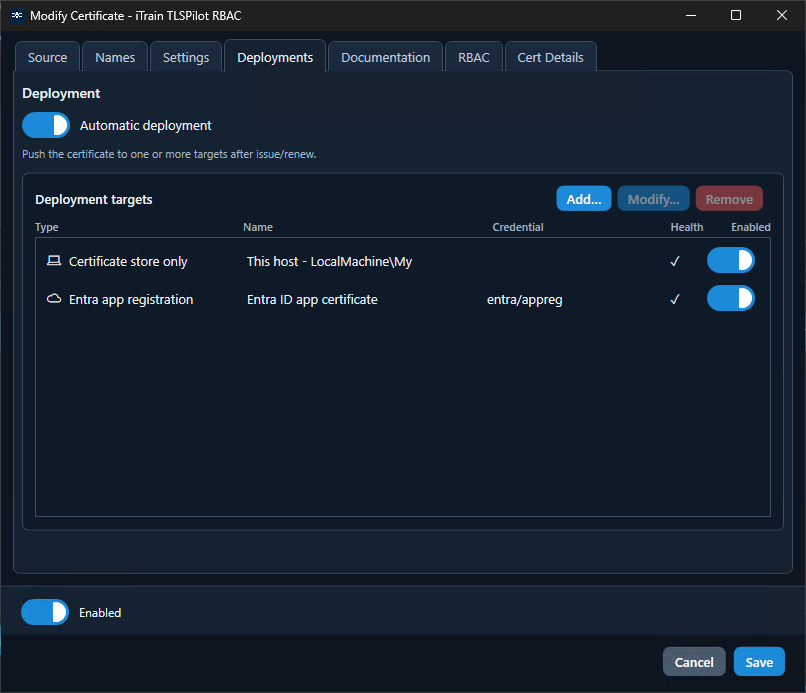Click the Type column header
Viewport: 806px width, 693px height.
47,227
